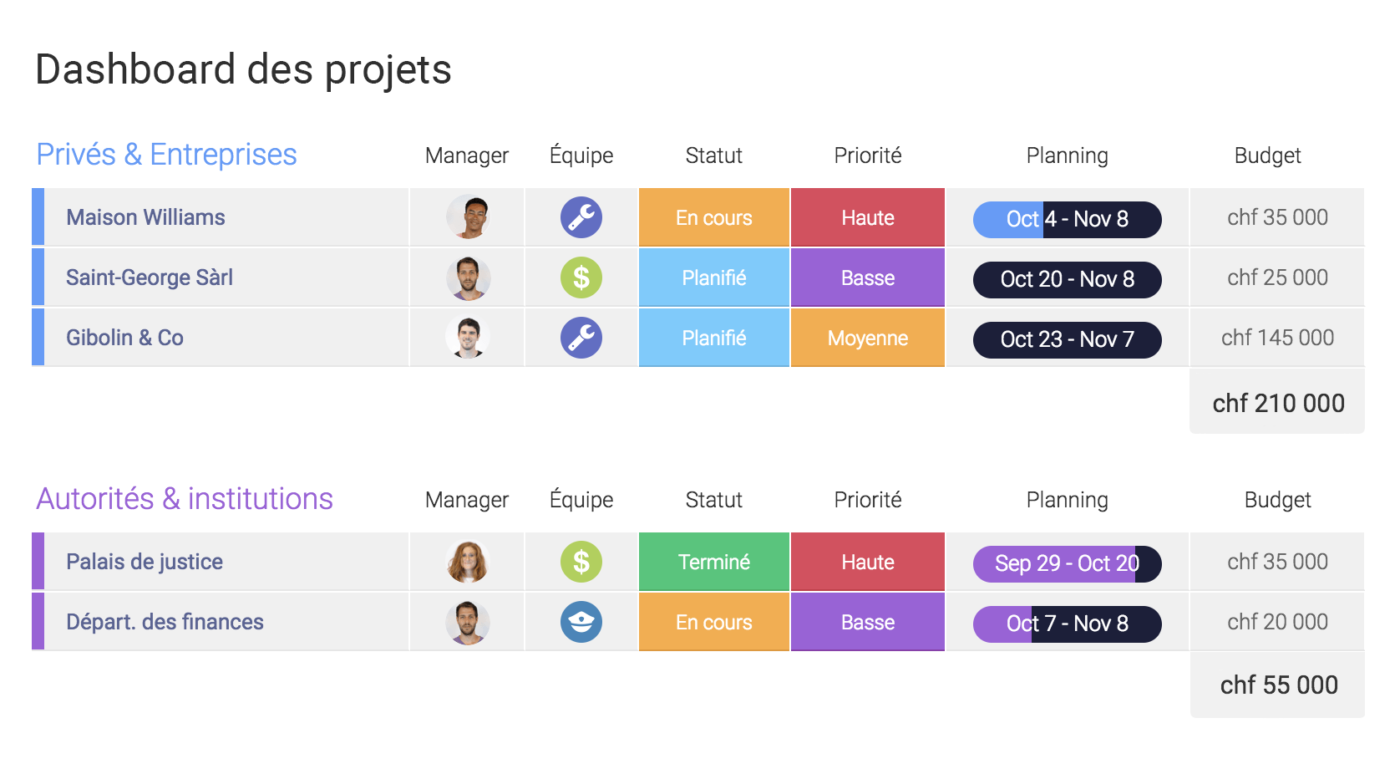Open the Maison Williams project
Image resolution: width=1400 pixels, height=774 pixels.
145,217
